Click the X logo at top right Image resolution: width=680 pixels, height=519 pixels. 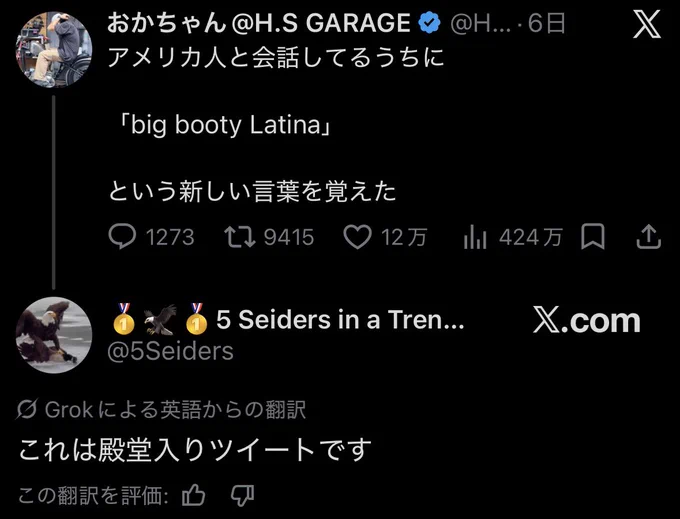click(x=647, y=24)
